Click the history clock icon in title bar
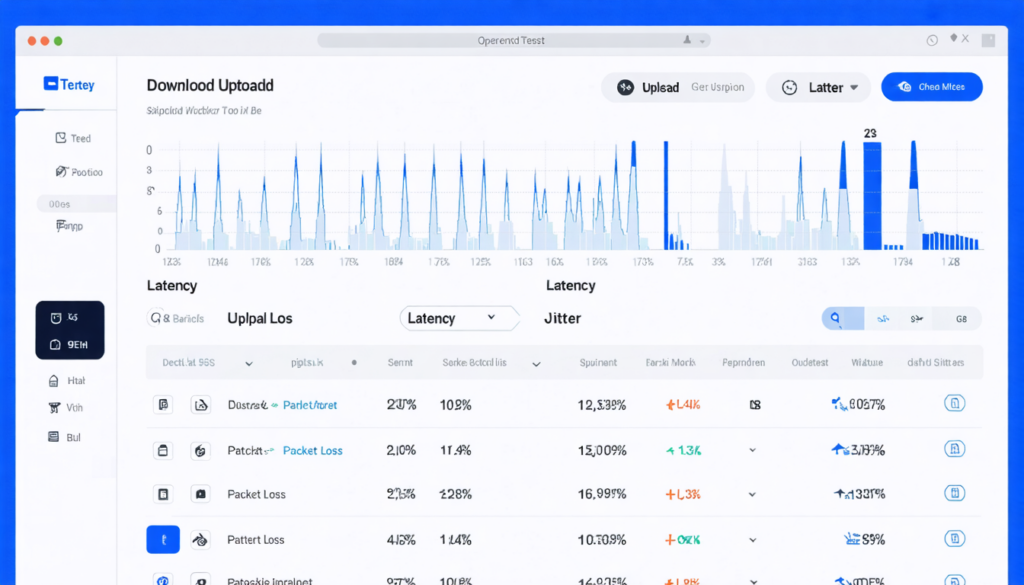1024x585 pixels. coord(932,40)
